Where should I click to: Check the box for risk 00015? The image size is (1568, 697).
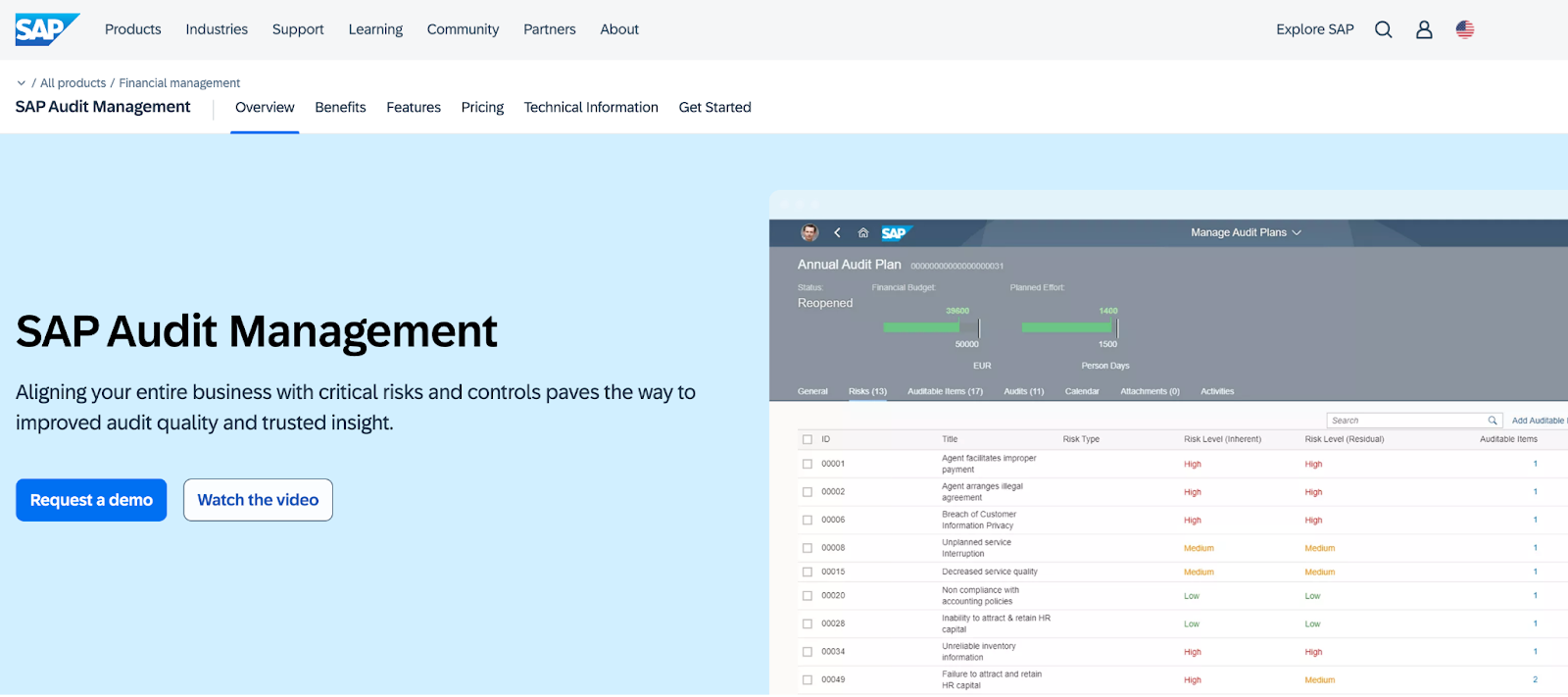(808, 572)
